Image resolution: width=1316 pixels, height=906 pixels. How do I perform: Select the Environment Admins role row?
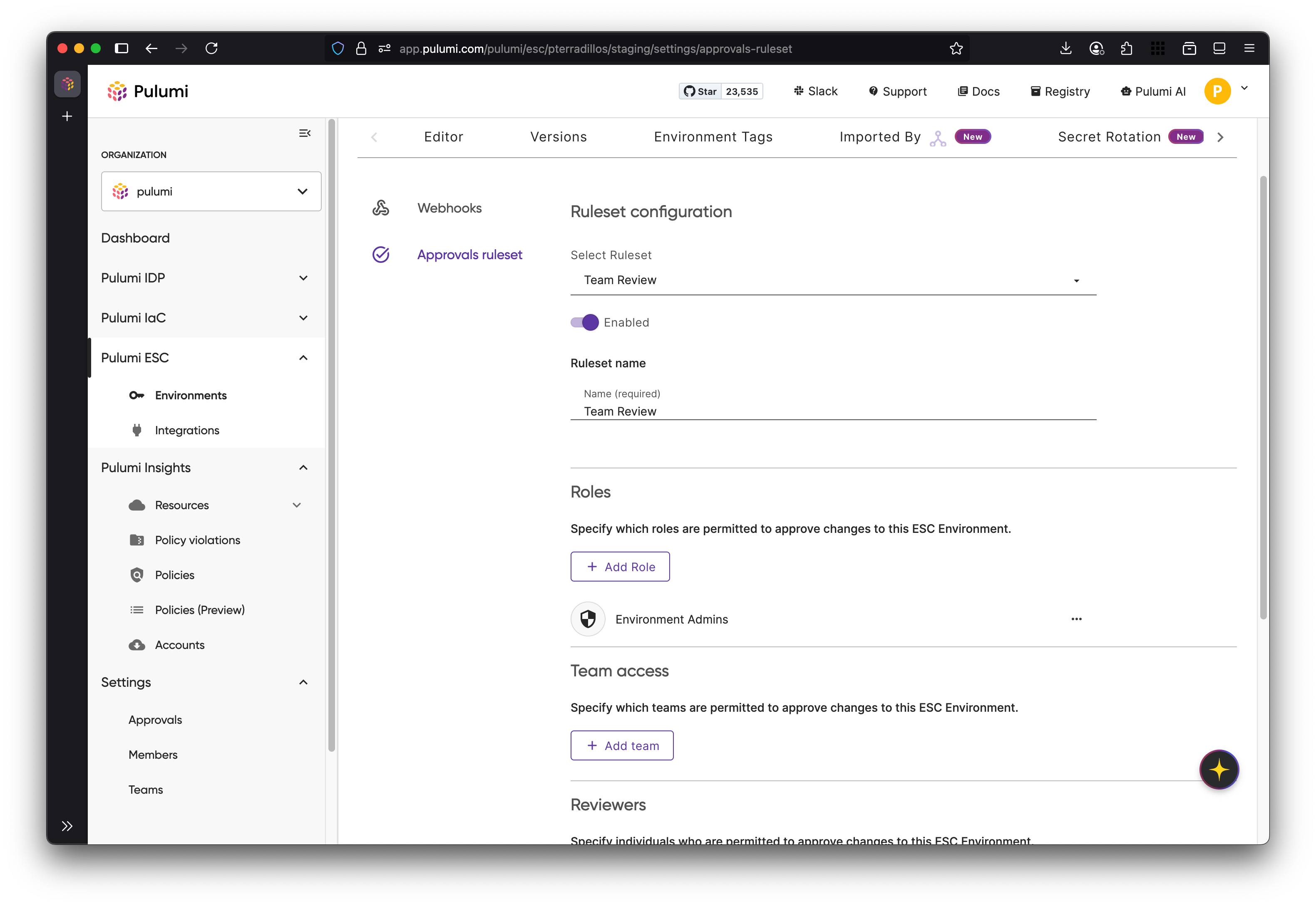point(833,619)
